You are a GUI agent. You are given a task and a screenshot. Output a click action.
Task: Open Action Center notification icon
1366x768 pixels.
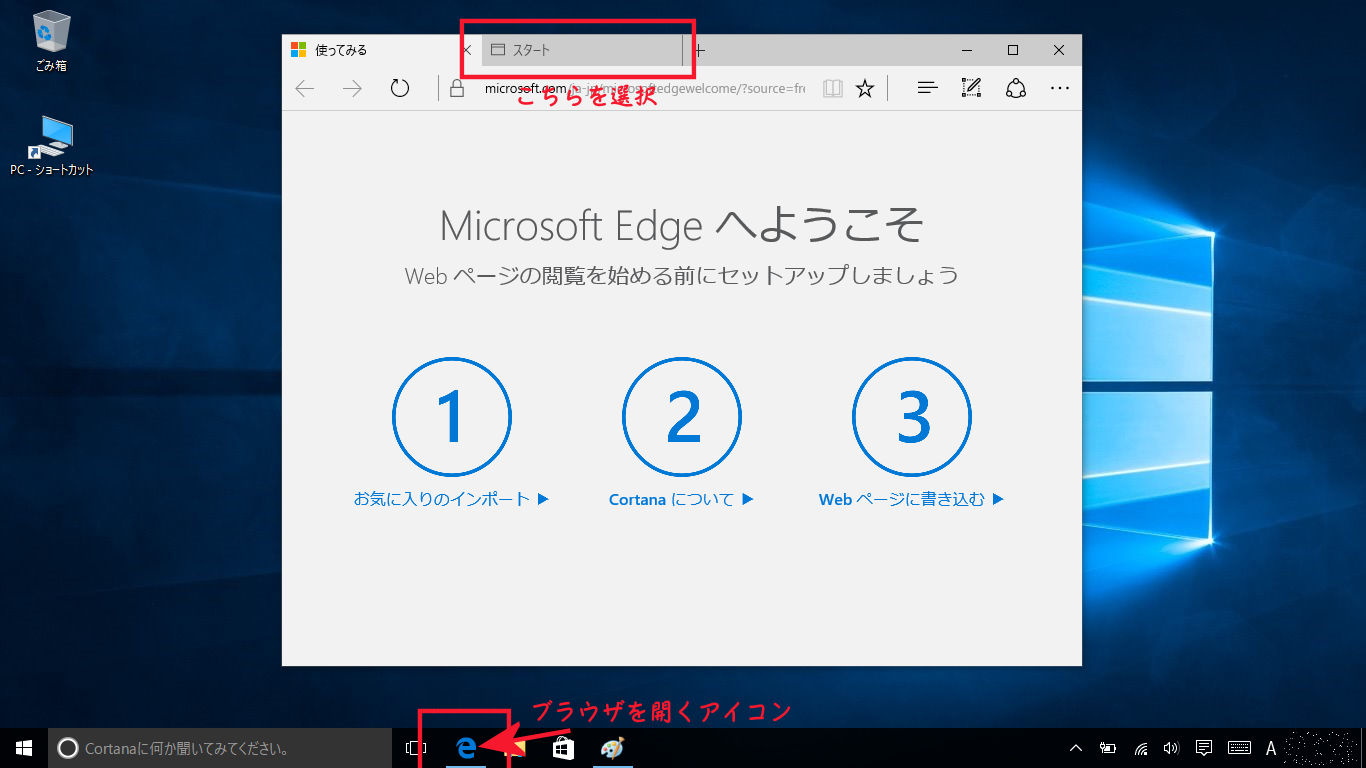click(1205, 748)
